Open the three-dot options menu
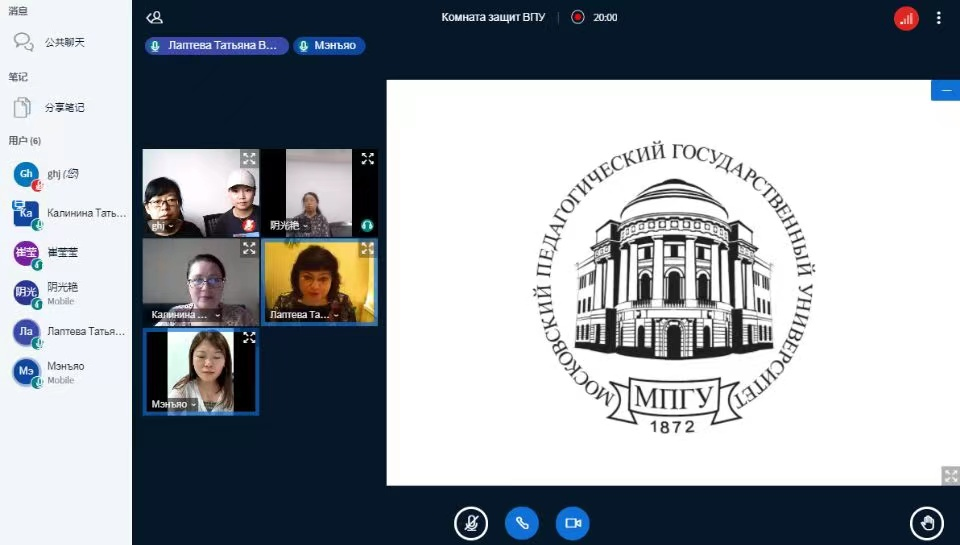Screen dimensions: 960x545 (938, 18)
